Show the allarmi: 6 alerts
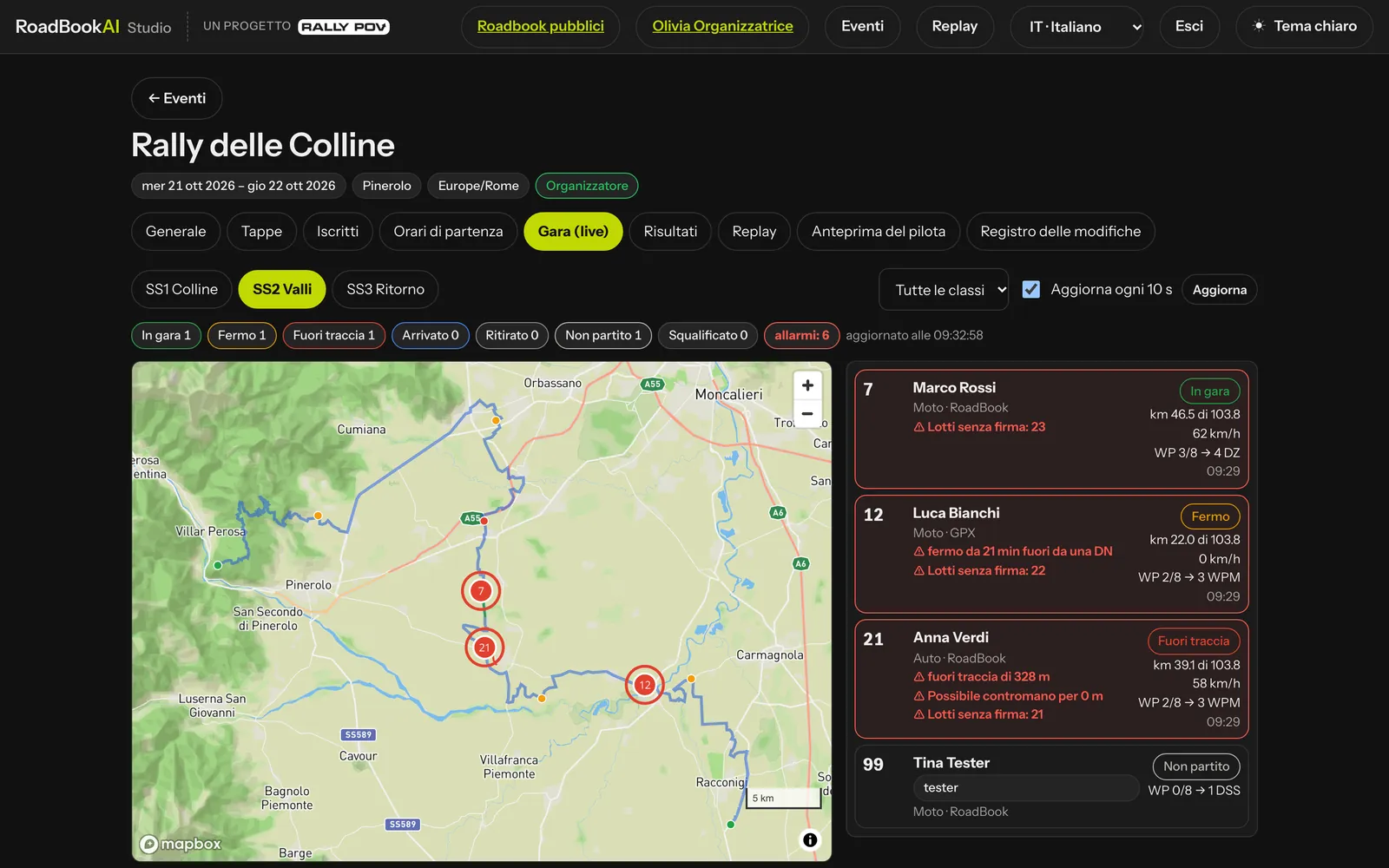 (x=801, y=335)
